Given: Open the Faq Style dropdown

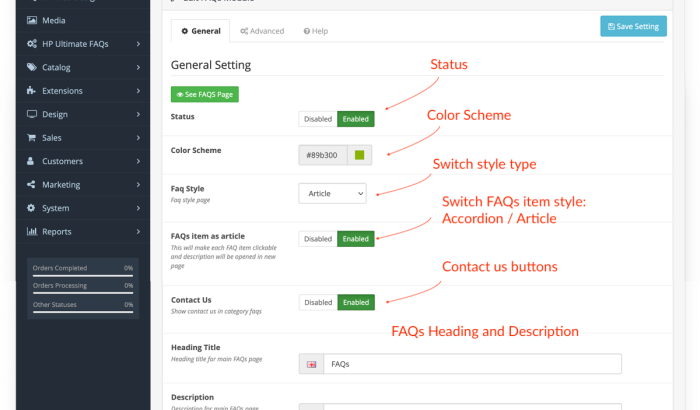Looking at the screenshot, I should pos(333,193).
